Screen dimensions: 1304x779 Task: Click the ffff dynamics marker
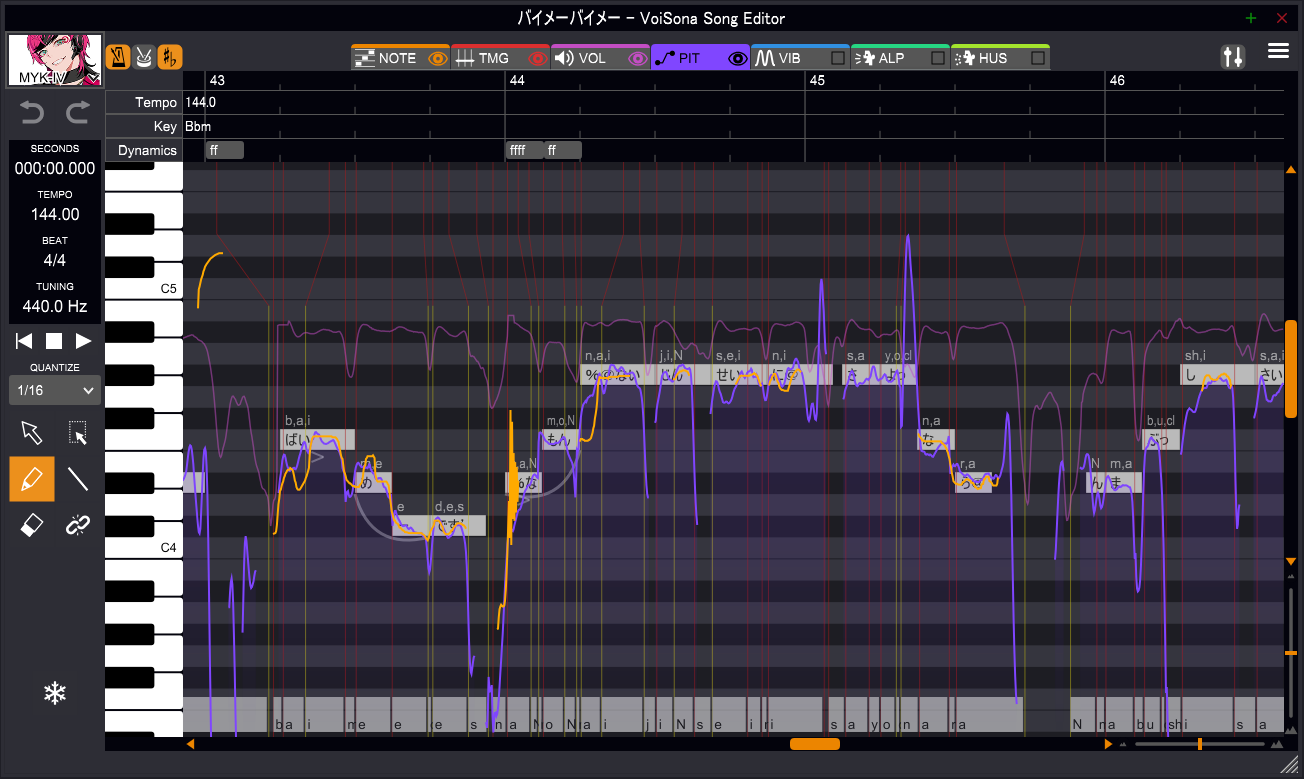point(524,150)
